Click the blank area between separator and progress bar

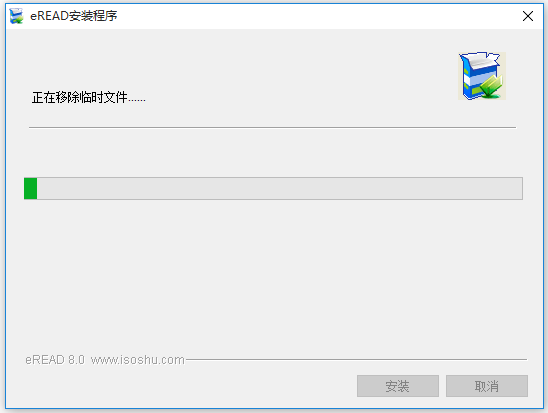(273, 153)
